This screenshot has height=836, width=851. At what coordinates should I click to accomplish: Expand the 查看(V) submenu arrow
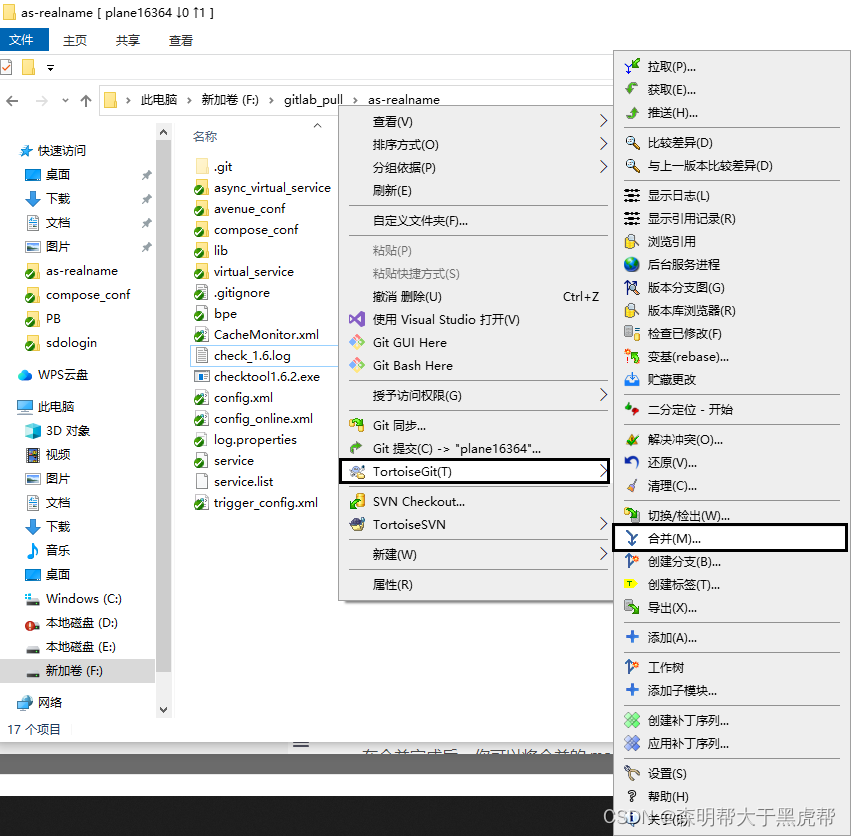tap(602, 121)
